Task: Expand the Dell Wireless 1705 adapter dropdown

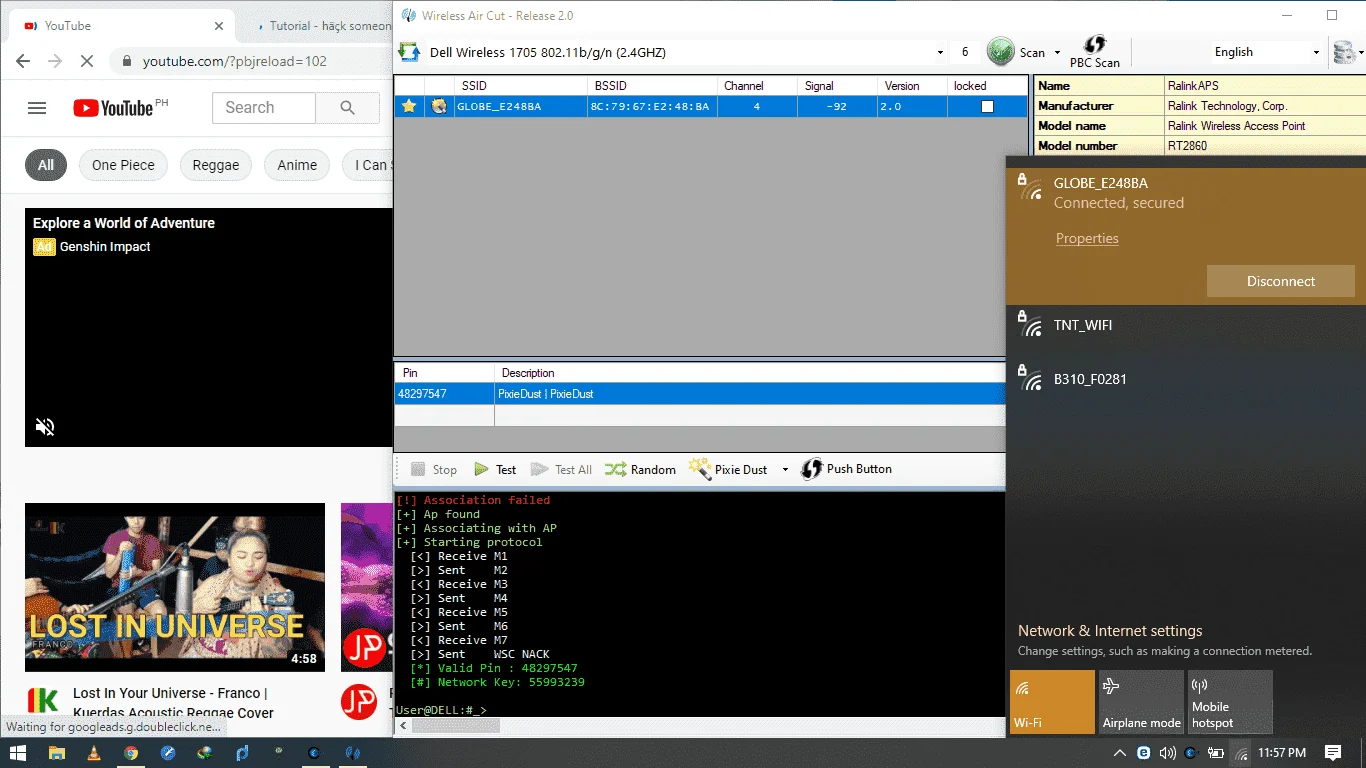Action: click(940, 52)
